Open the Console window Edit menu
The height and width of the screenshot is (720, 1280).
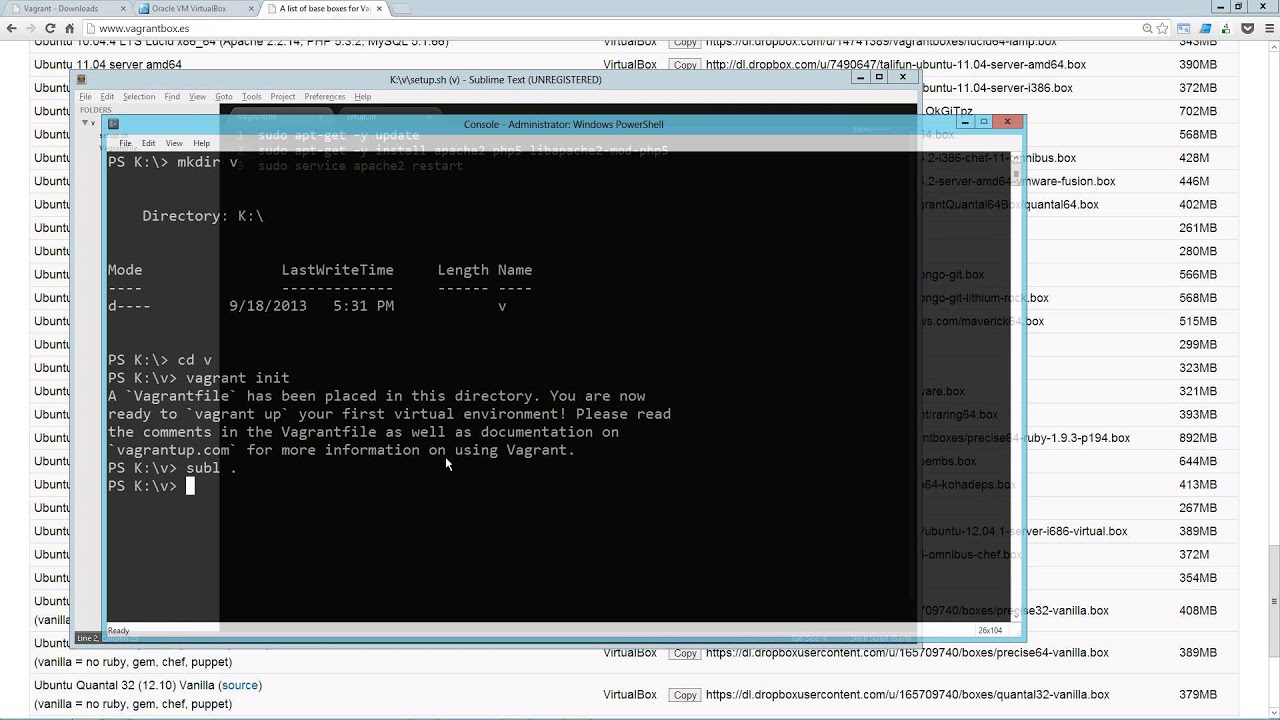tap(148, 143)
